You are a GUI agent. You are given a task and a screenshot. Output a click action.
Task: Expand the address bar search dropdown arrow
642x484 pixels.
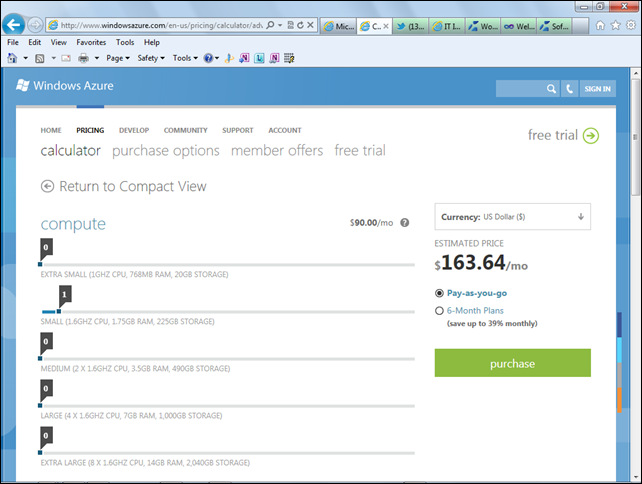click(280, 25)
